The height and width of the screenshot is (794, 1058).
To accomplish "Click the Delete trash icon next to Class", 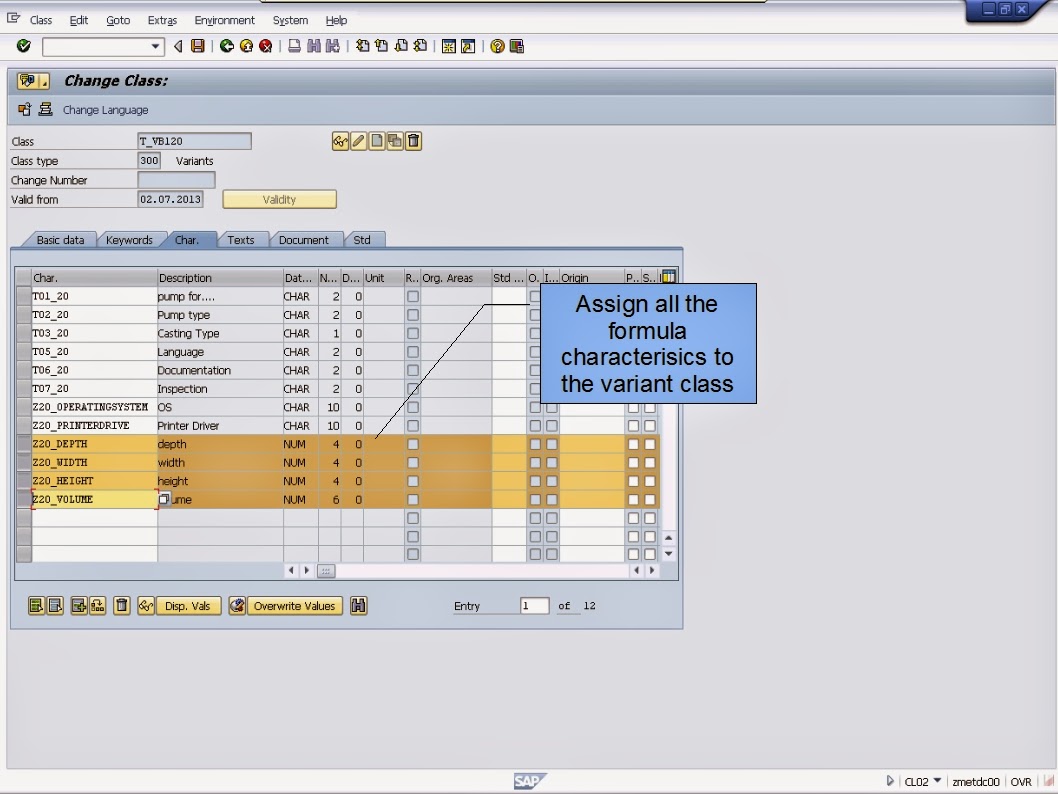I will 414,141.
